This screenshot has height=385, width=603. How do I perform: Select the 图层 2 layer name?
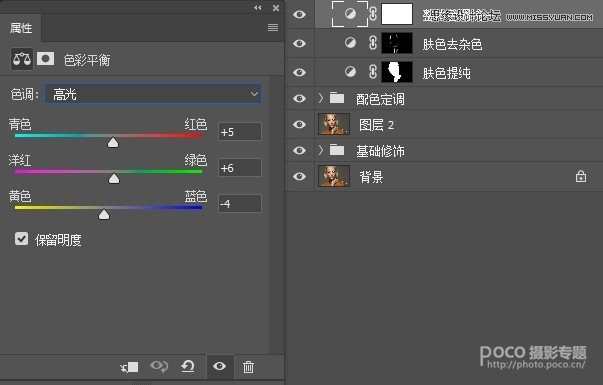pos(376,125)
